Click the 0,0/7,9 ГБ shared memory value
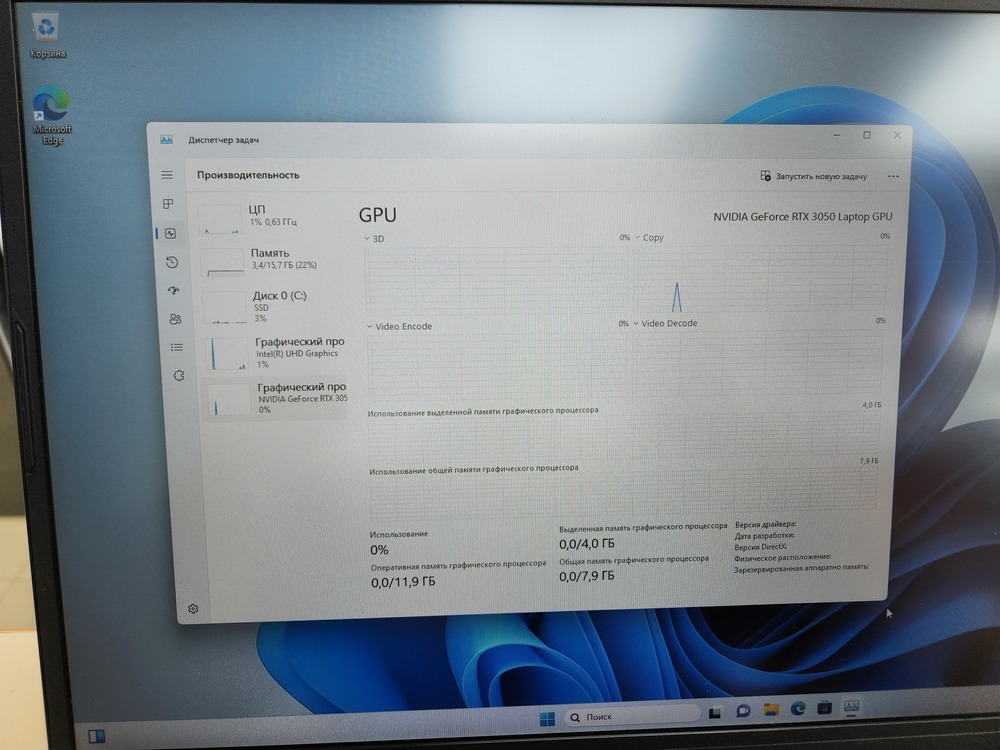1000x750 pixels. click(587, 576)
